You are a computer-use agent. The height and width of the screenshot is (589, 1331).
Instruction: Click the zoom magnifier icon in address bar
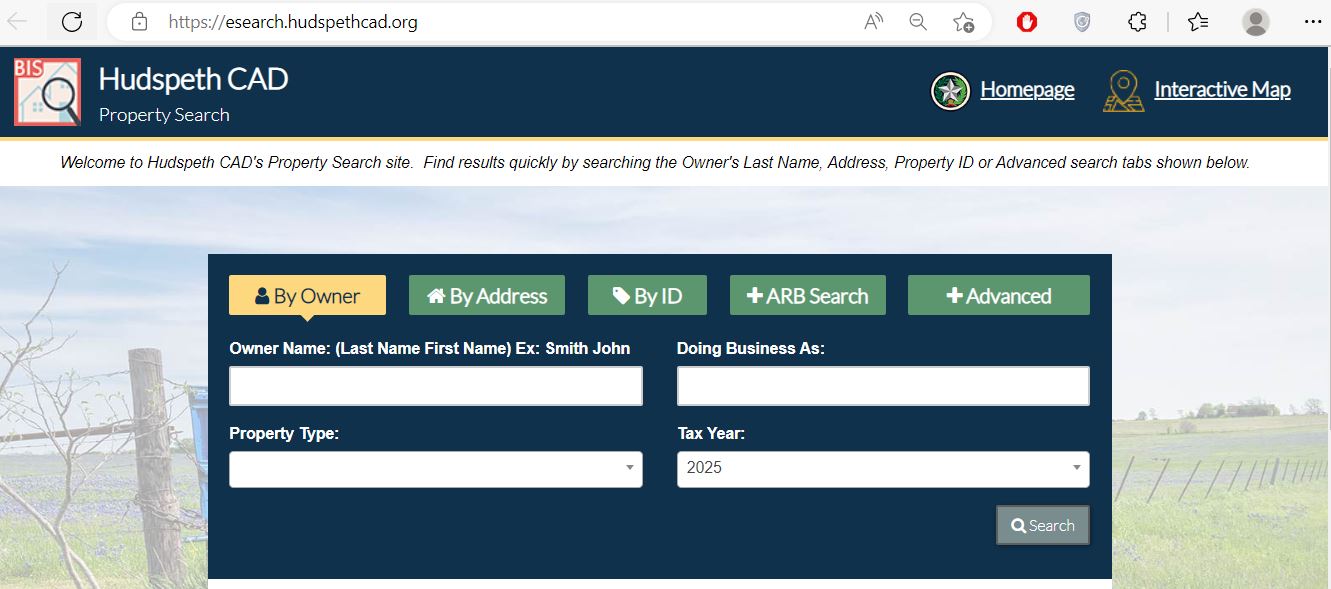tap(918, 22)
